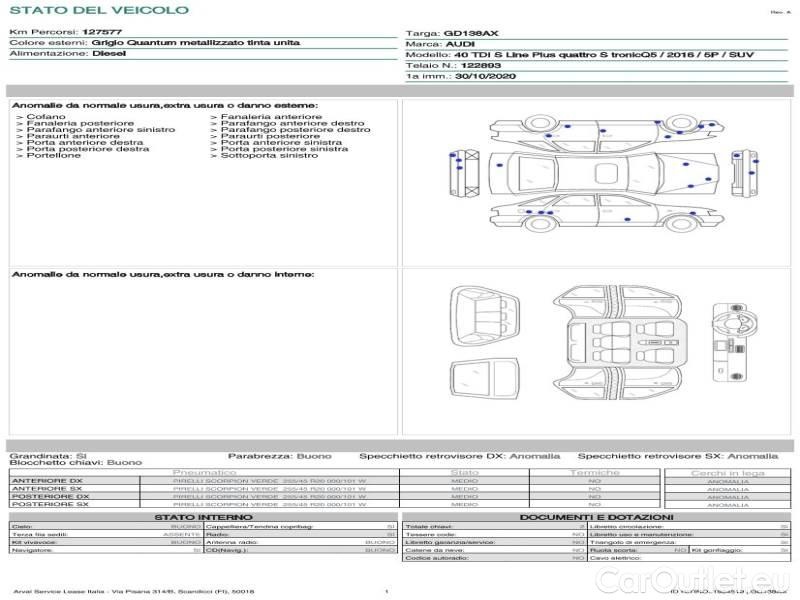
Task: Select the chassis number 122893
Action: pos(481,65)
